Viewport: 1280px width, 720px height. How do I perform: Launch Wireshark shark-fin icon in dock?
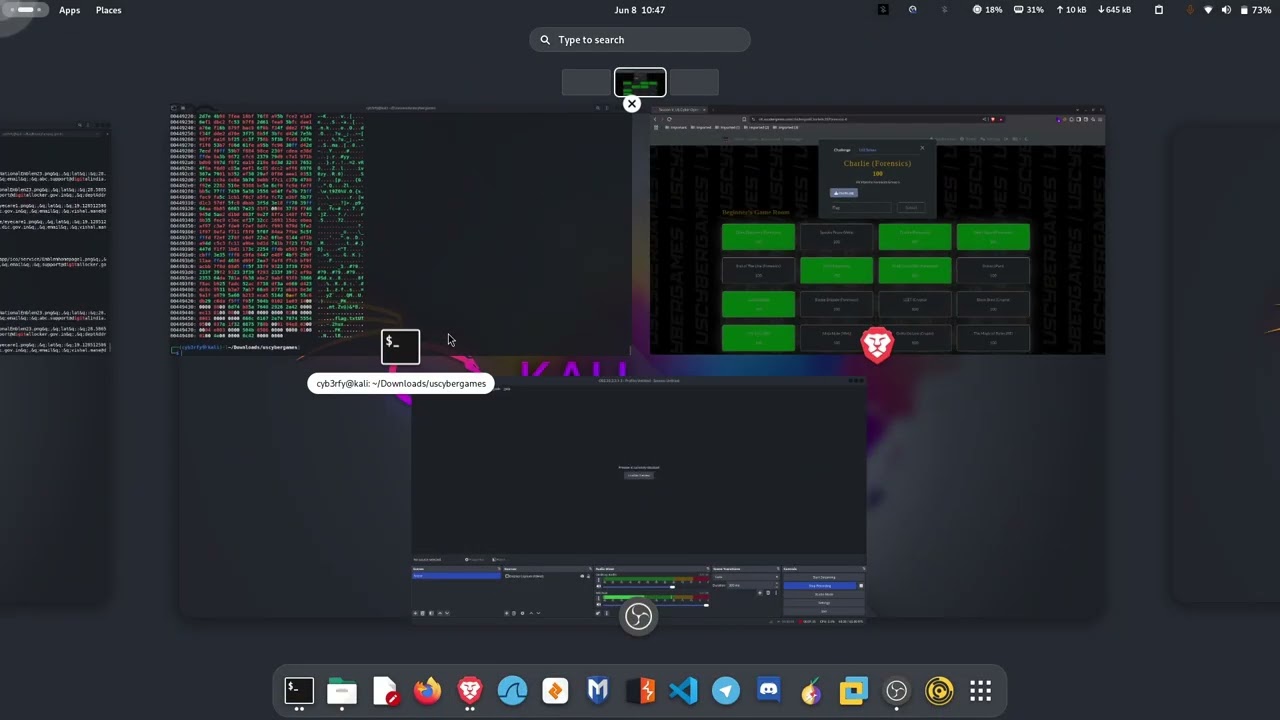513,691
